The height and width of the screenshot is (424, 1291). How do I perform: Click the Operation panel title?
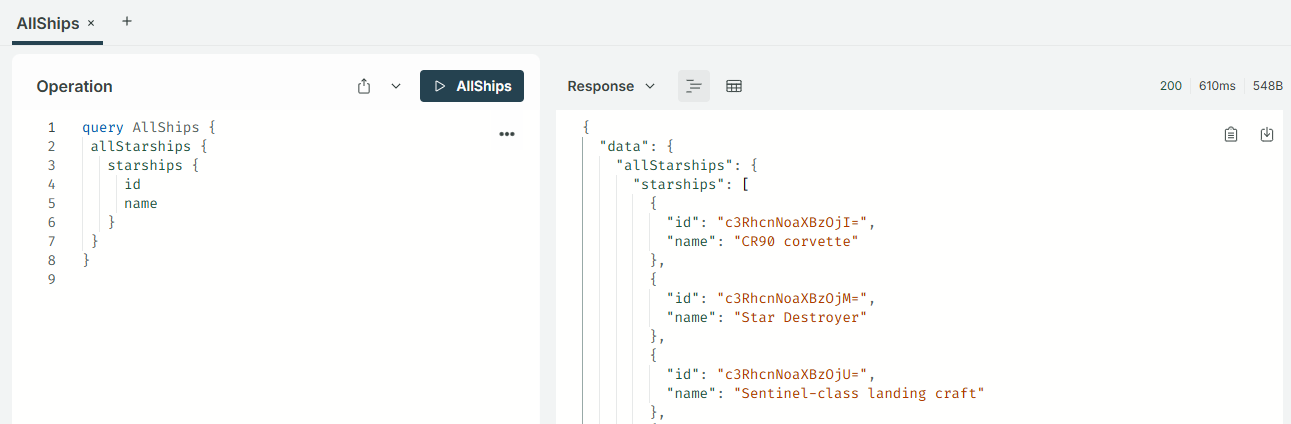[x=74, y=86]
